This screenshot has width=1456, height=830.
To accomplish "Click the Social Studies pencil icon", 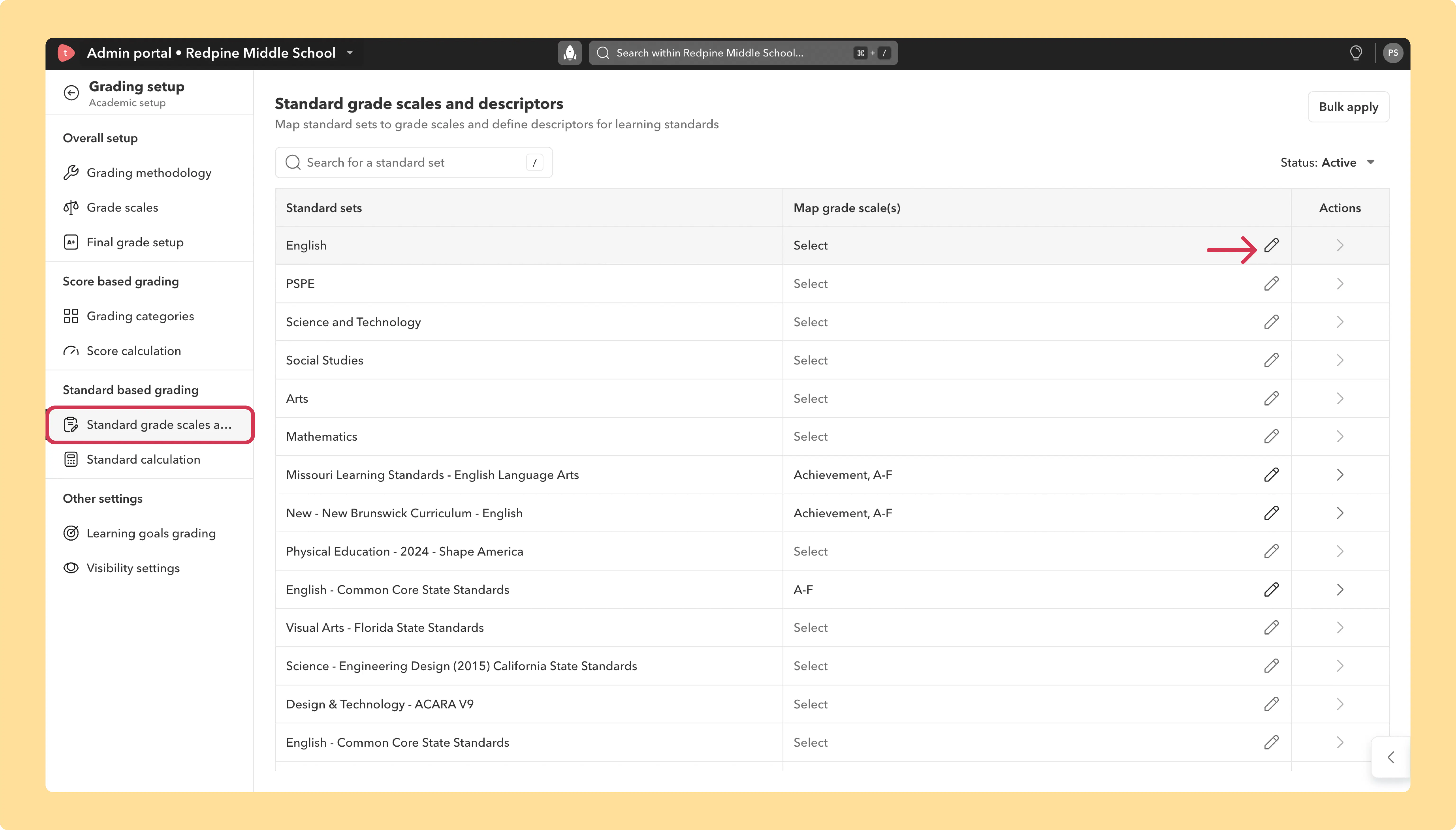I will point(1271,360).
